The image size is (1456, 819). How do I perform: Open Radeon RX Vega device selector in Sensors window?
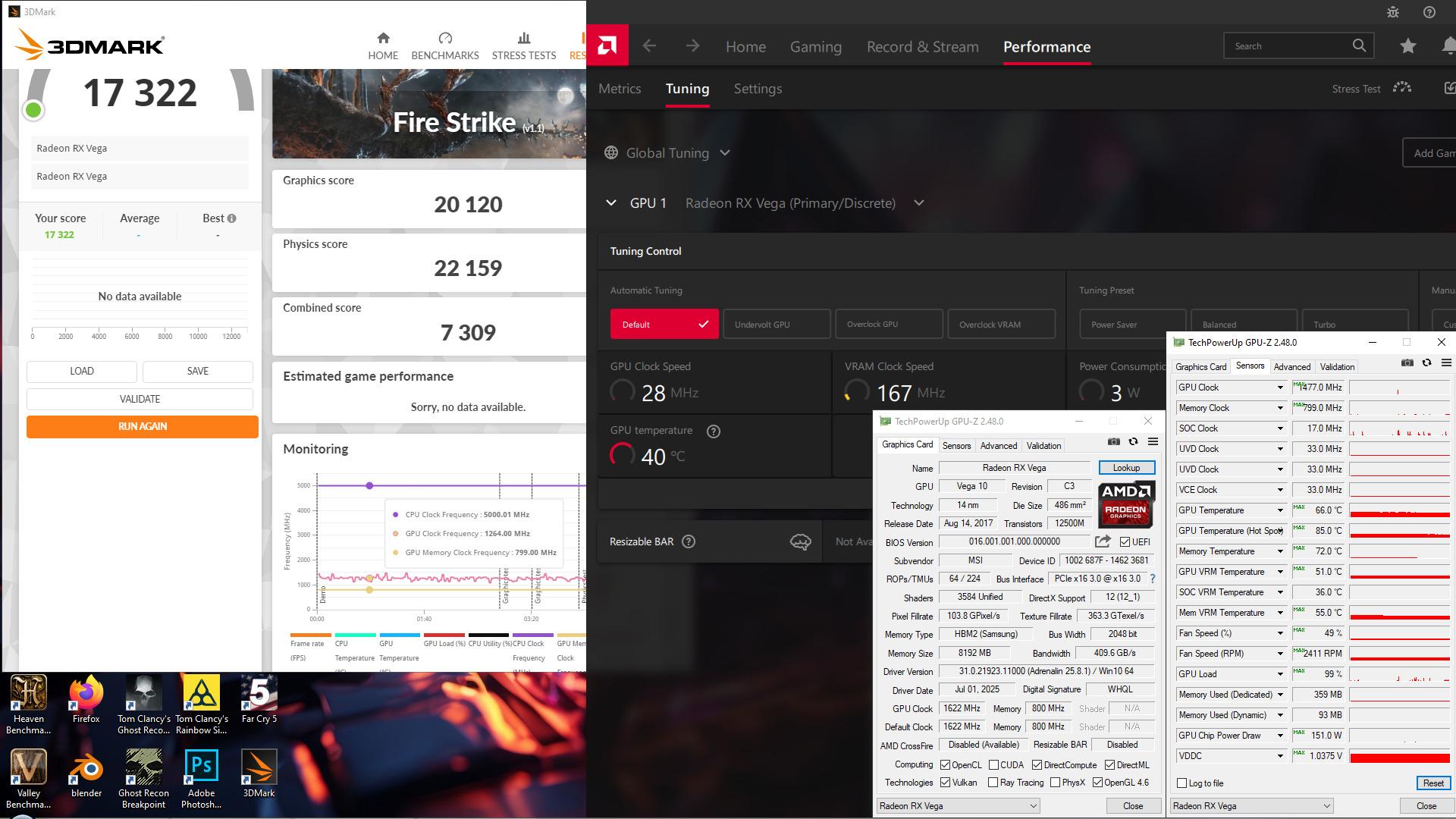coord(1251,806)
